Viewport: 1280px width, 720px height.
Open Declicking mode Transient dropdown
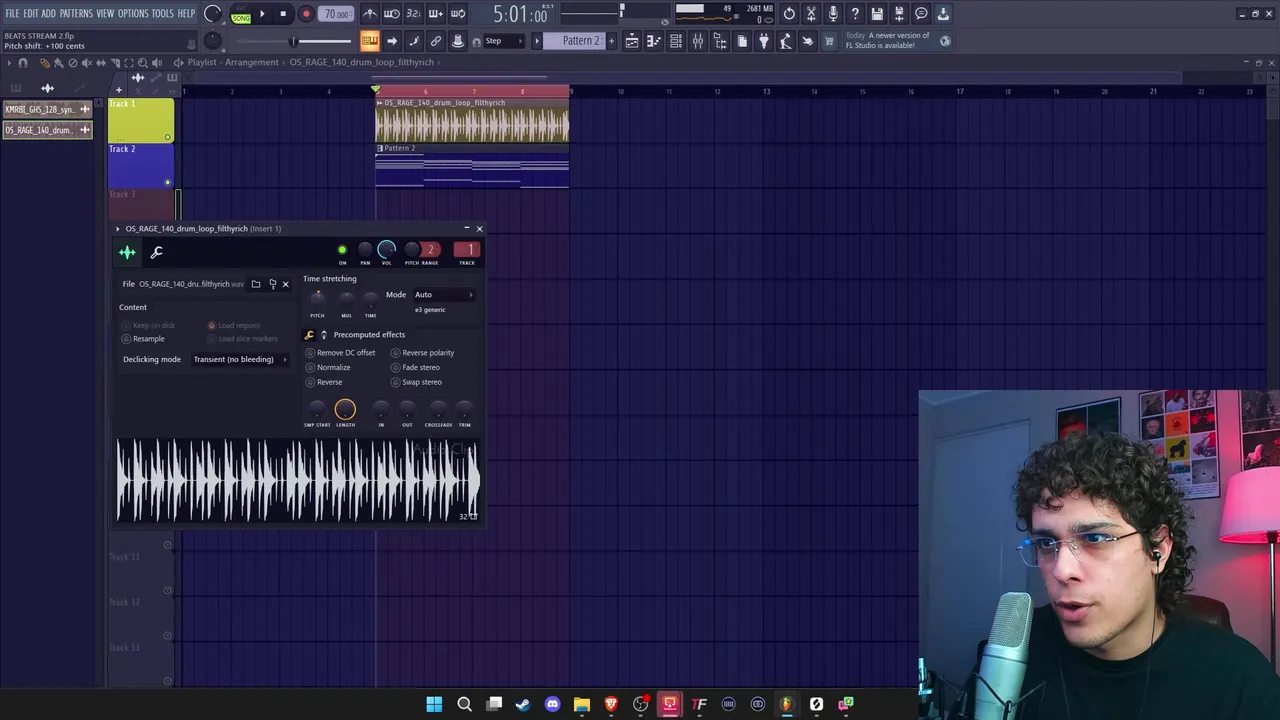(x=239, y=359)
